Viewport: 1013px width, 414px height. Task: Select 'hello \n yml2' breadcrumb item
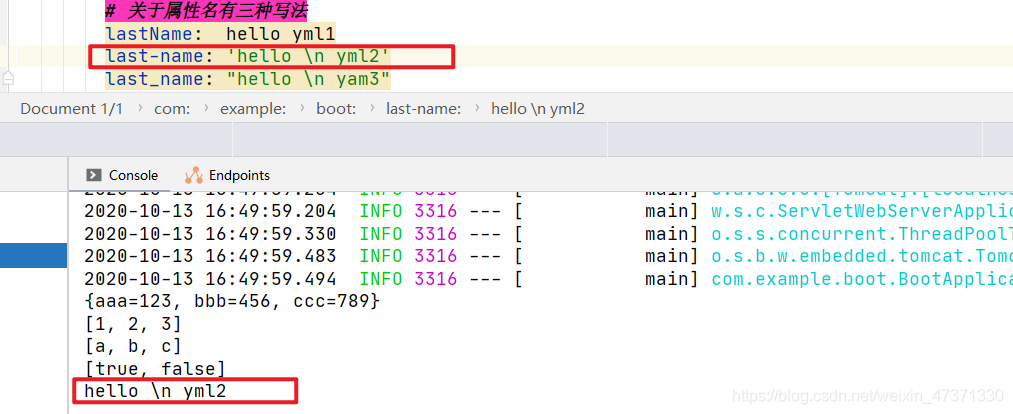[x=538, y=109]
